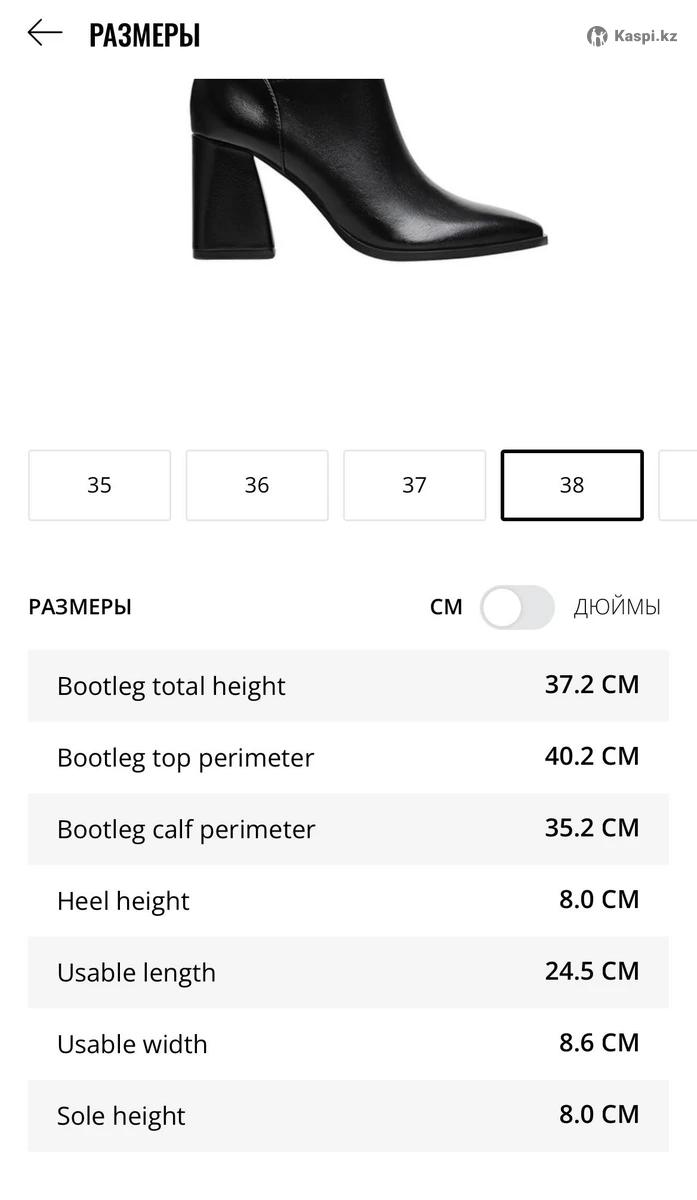Tap the Usable length row
The image size is (697, 1200).
(x=348, y=972)
